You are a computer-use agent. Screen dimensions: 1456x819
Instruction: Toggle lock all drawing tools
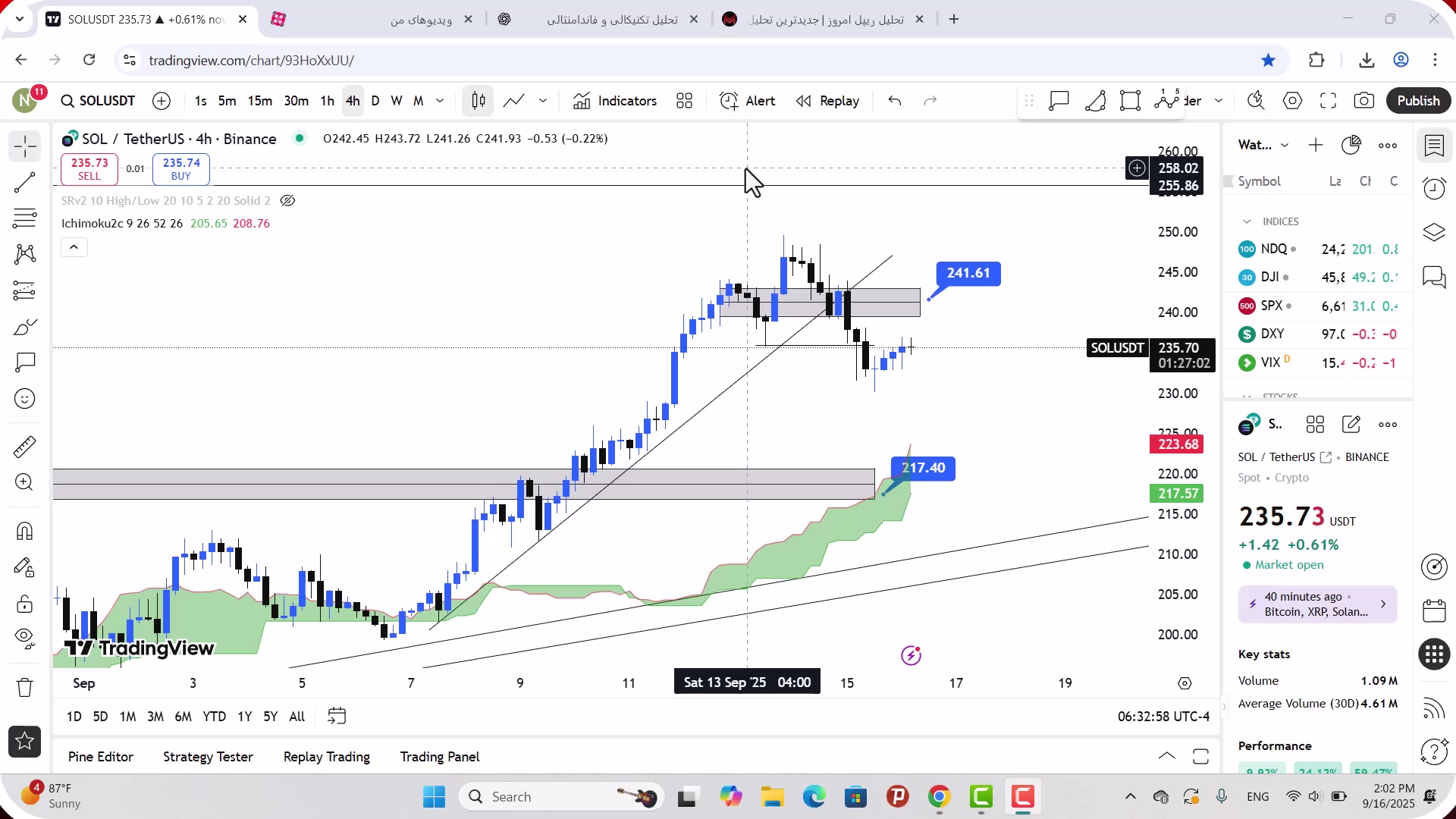click(x=25, y=604)
